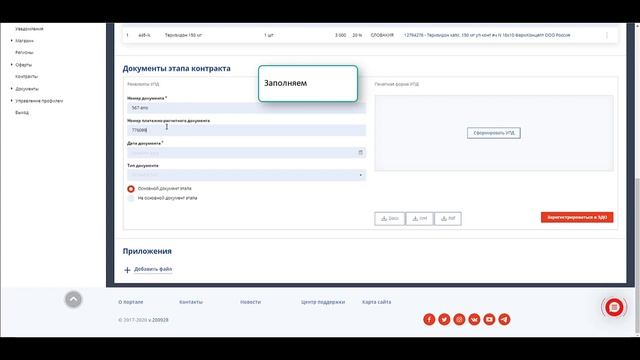
Task: Open Новости footer link
Action: [x=251, y=302]
